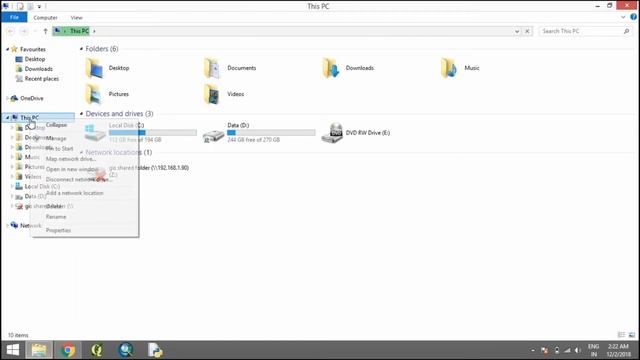The width and height of the screenshot is (640, 360).
Task: Select the Desktop folder icon in Folders
Action: click(94, 68)
